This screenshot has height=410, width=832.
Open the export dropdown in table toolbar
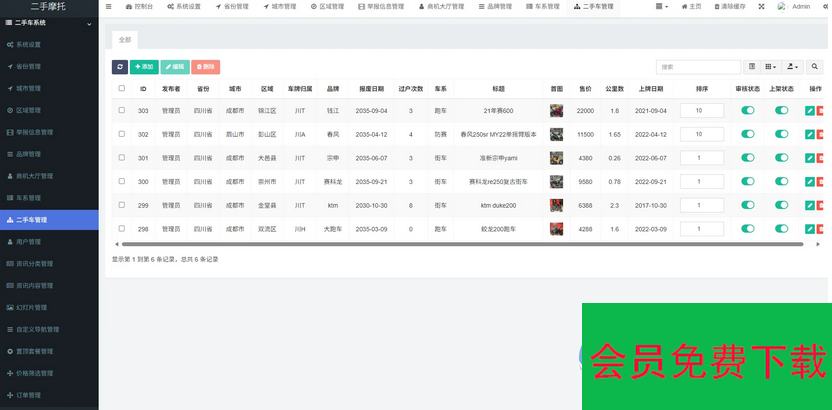click(x=792, y=67)
